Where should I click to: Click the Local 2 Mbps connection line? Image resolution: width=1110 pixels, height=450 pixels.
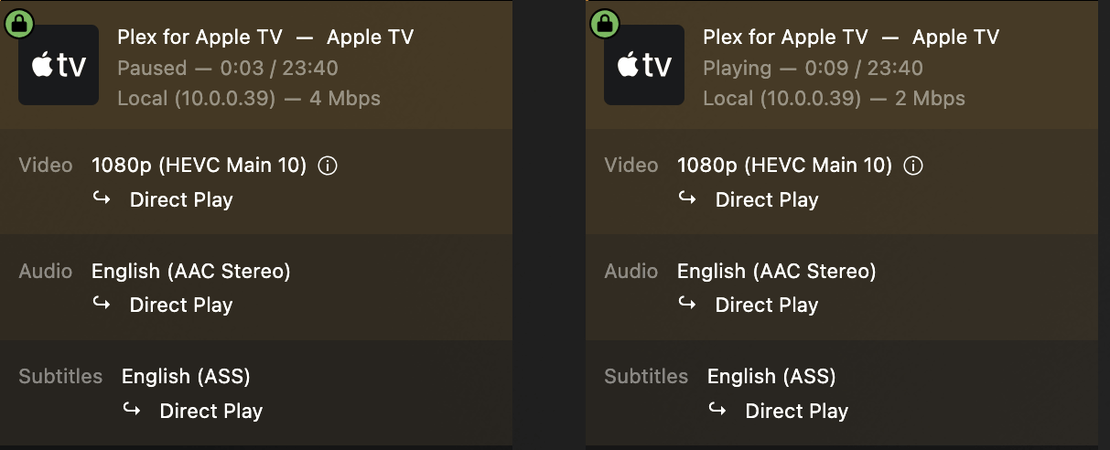[x=834, y=98]
